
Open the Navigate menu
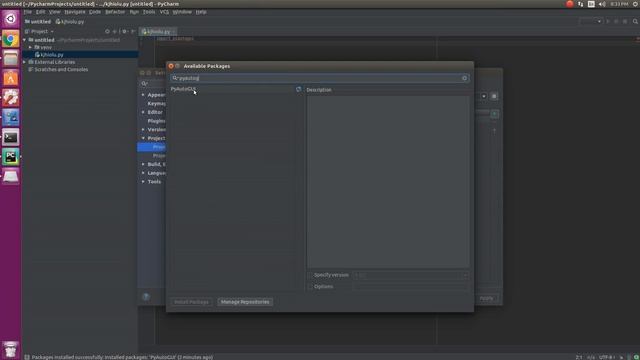75,12
